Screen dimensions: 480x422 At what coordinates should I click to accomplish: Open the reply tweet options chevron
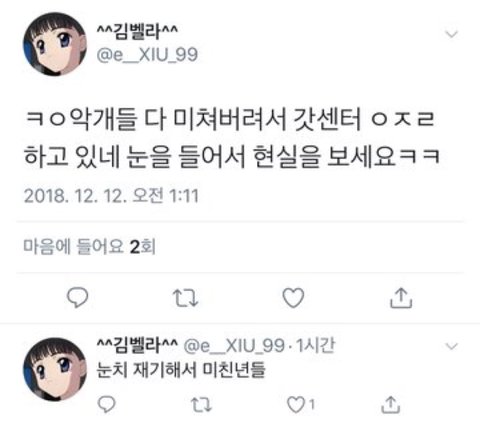pos(452,346)
